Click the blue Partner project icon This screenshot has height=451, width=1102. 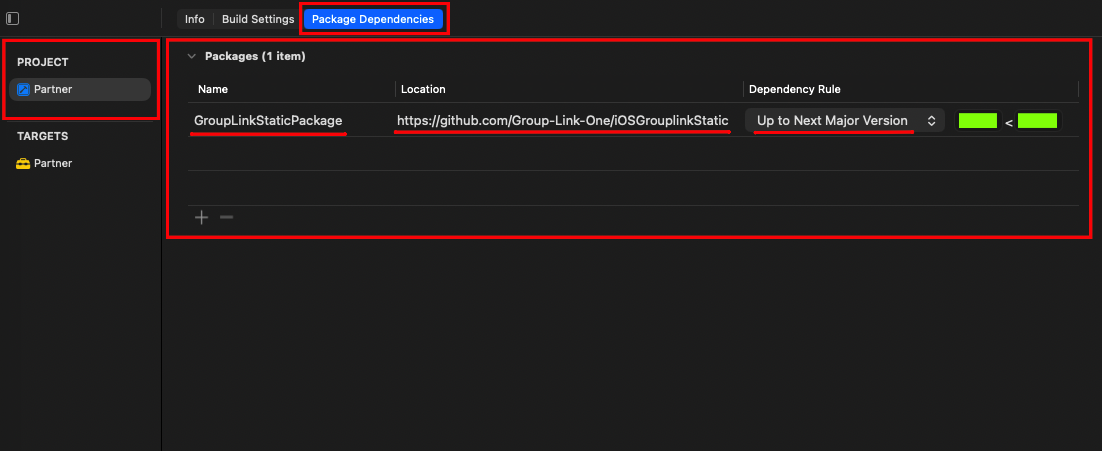(x=23, y=89)
